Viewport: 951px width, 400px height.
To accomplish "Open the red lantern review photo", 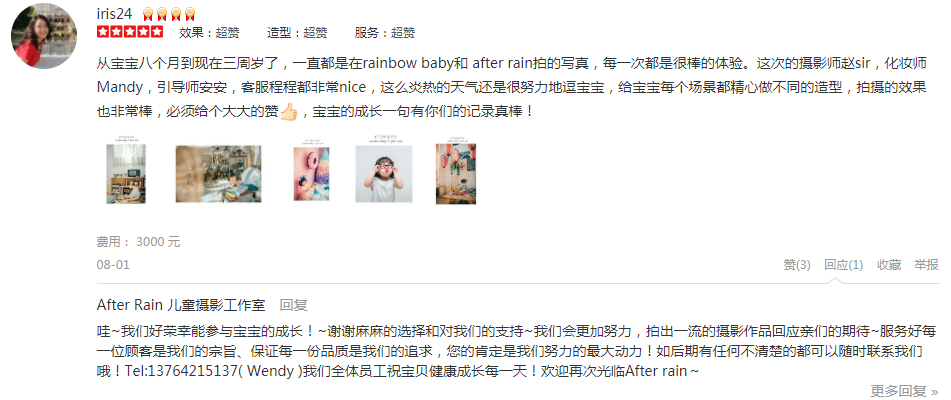I will point(455,168).
